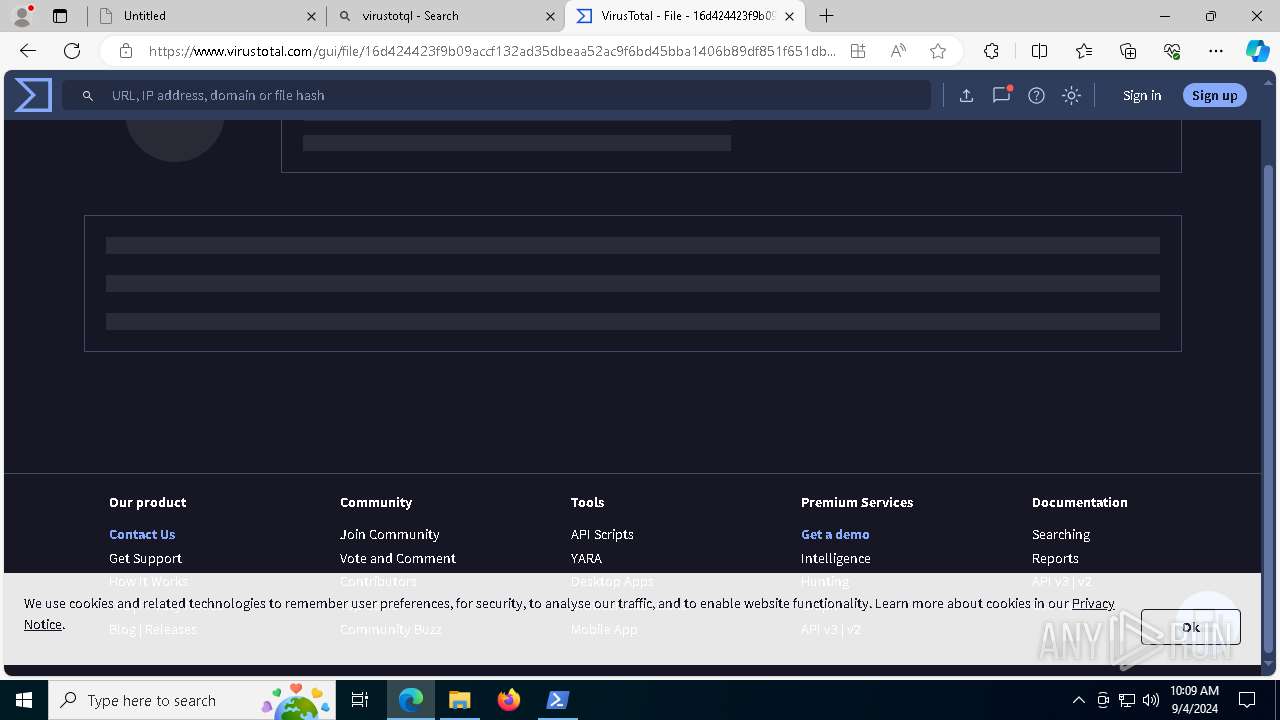Screen dimensions: 1280x720
Task: Open the YARA link
Action: pos(586,559)
